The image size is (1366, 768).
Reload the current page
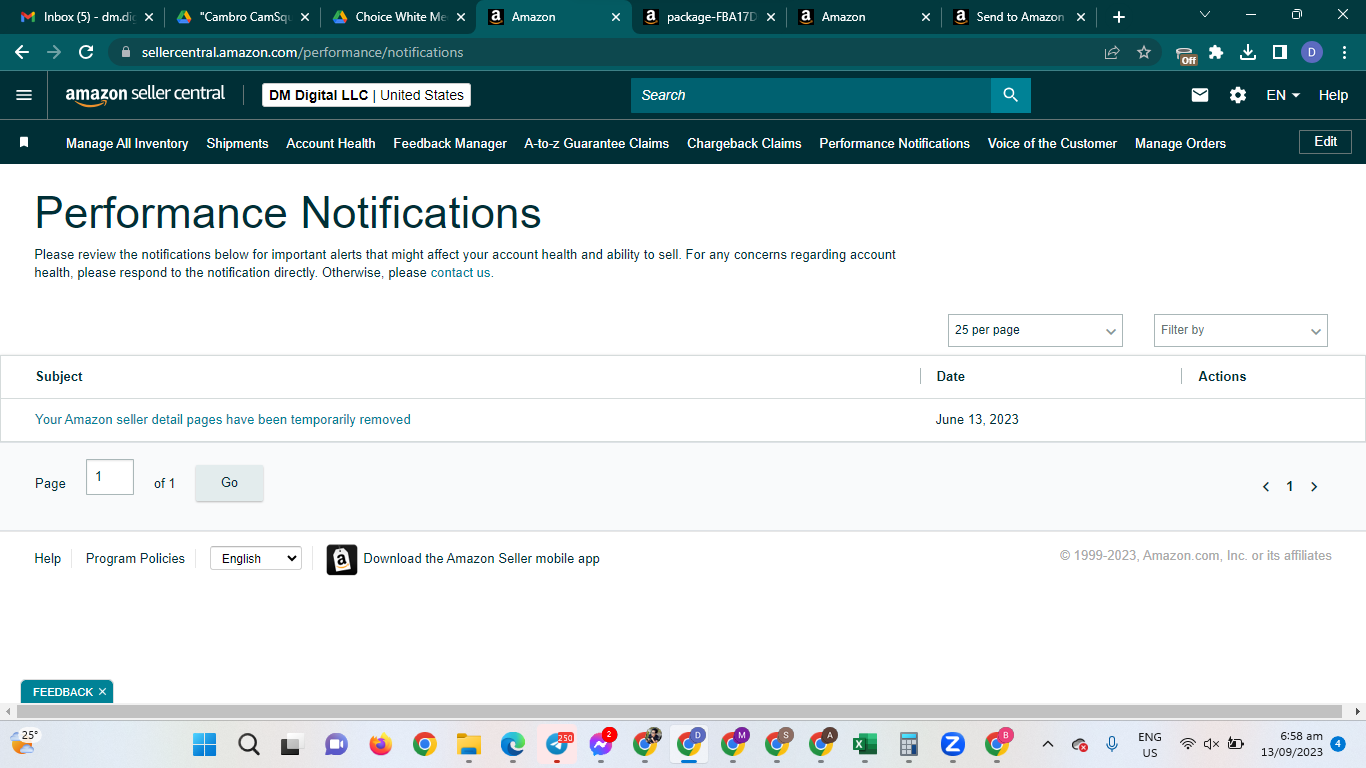pyautogui.click(x=86, y=52)
